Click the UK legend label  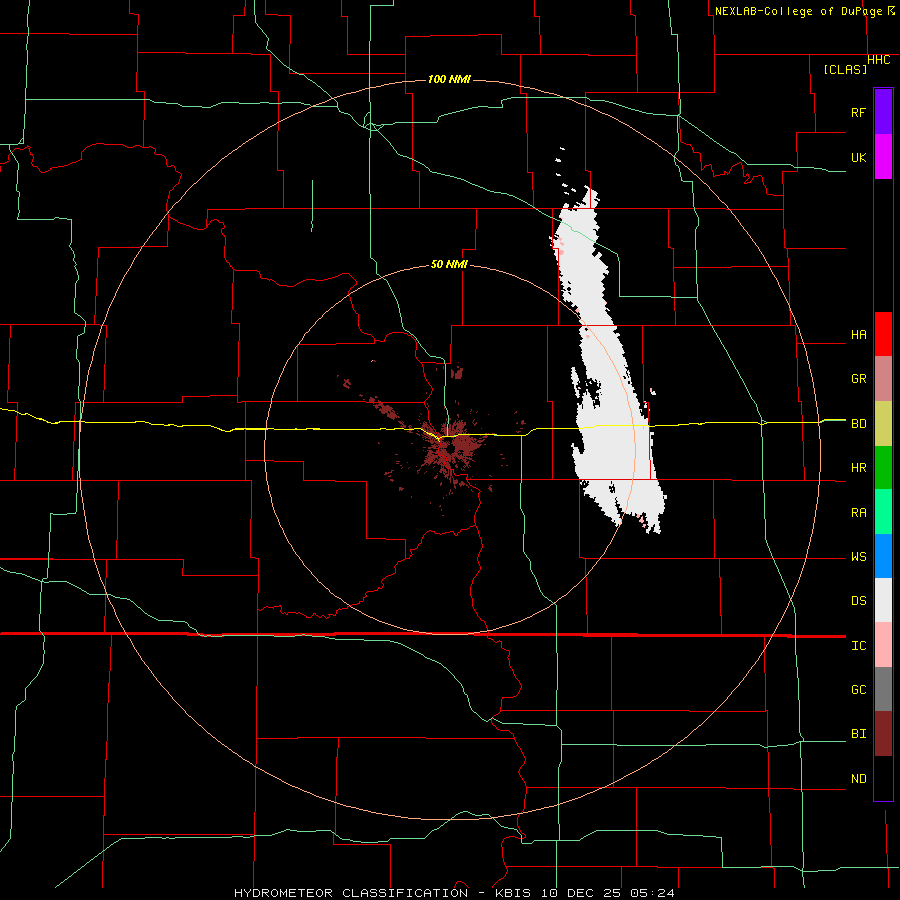click(858, 157)
